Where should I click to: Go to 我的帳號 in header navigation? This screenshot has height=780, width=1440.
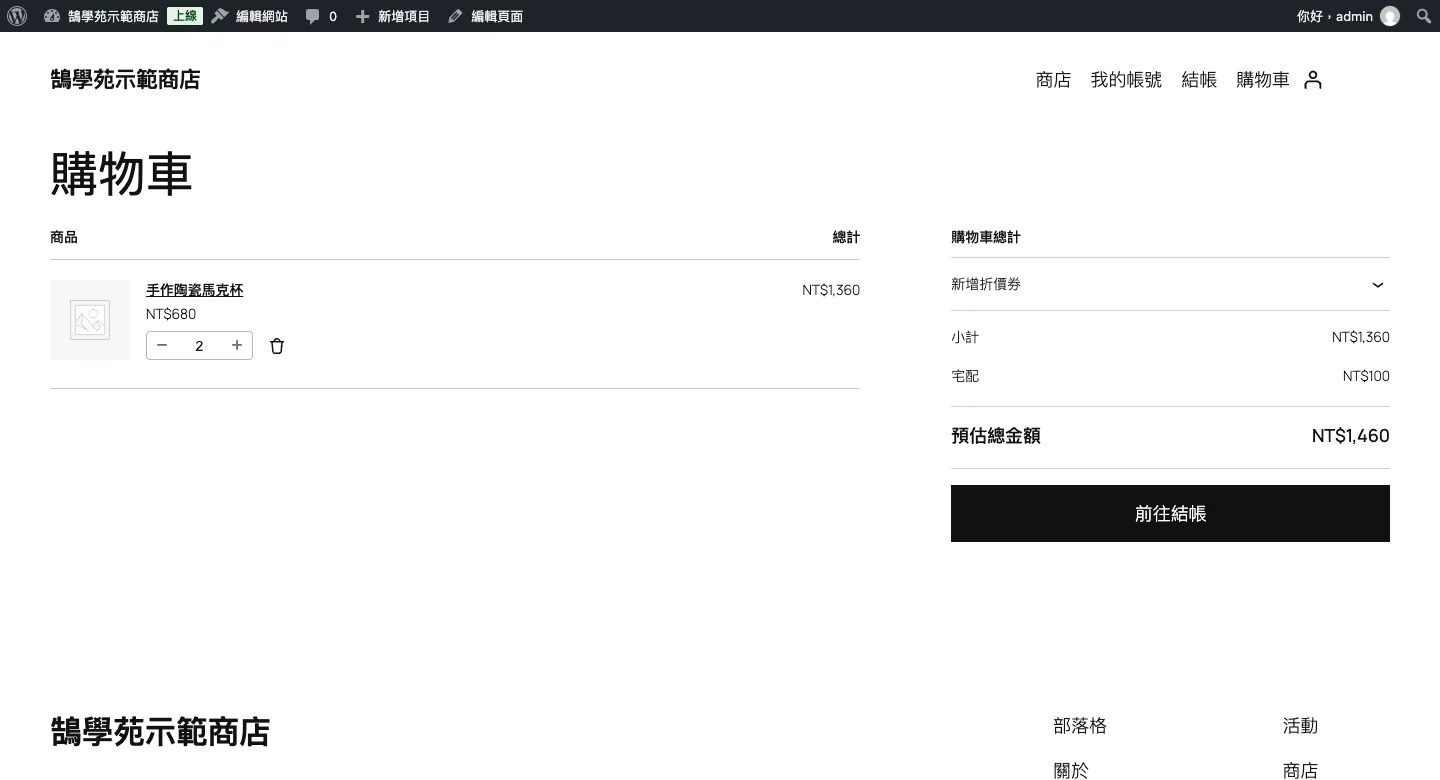click(x=1126, y=80)
